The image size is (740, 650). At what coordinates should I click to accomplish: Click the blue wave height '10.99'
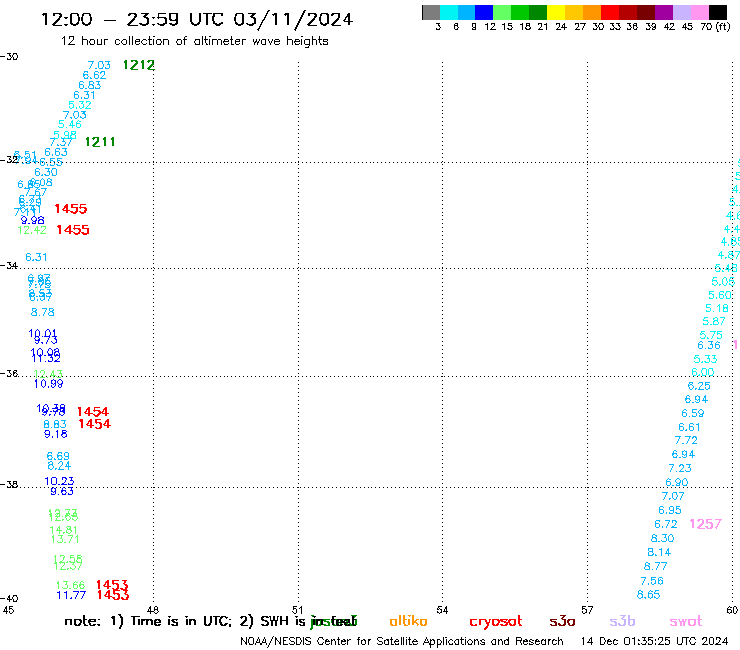48,384
